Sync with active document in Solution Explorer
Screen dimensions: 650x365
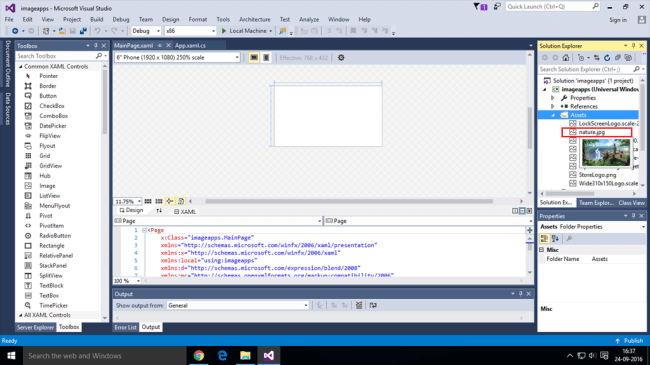(x=597, y=58)
